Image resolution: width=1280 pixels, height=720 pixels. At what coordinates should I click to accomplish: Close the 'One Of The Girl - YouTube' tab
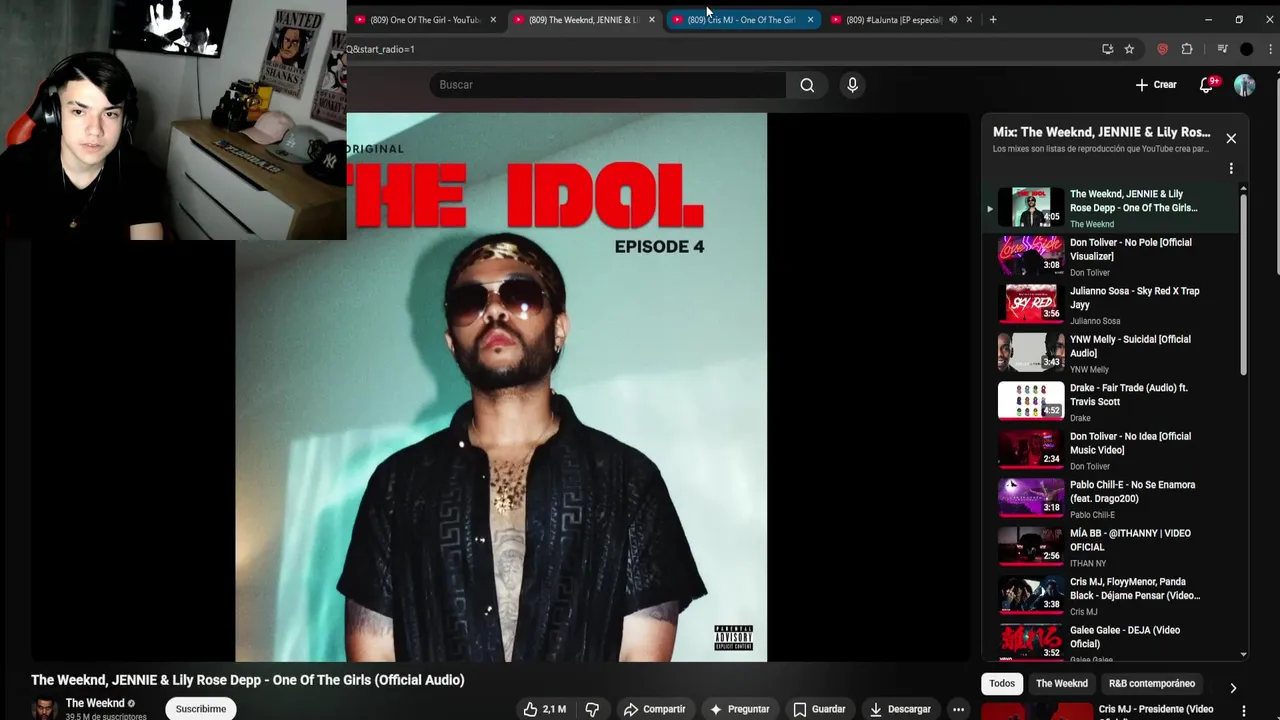(x=493, y=20)
